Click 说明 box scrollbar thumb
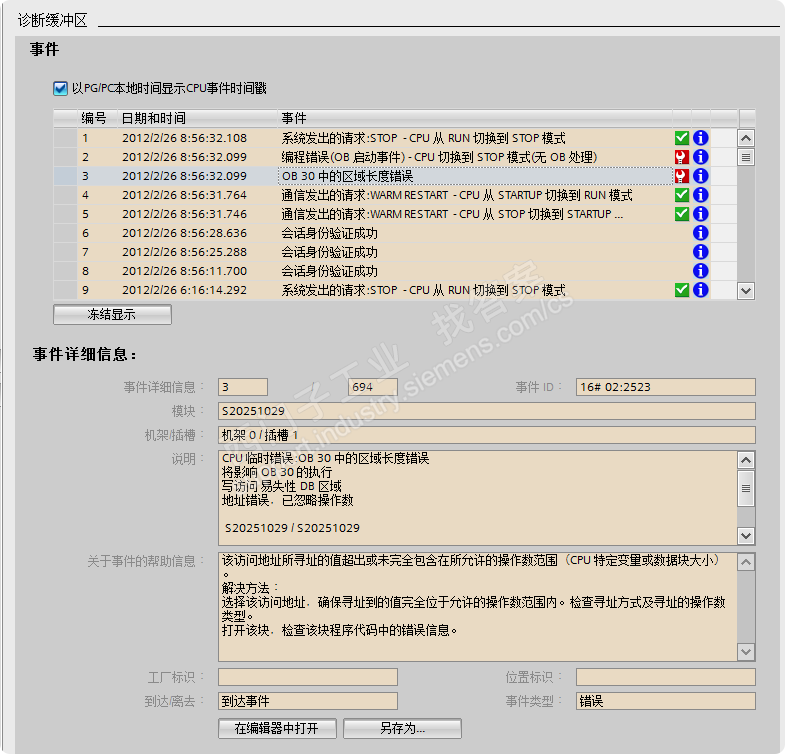This screenshot has height=754, width=785. [746, 488]
